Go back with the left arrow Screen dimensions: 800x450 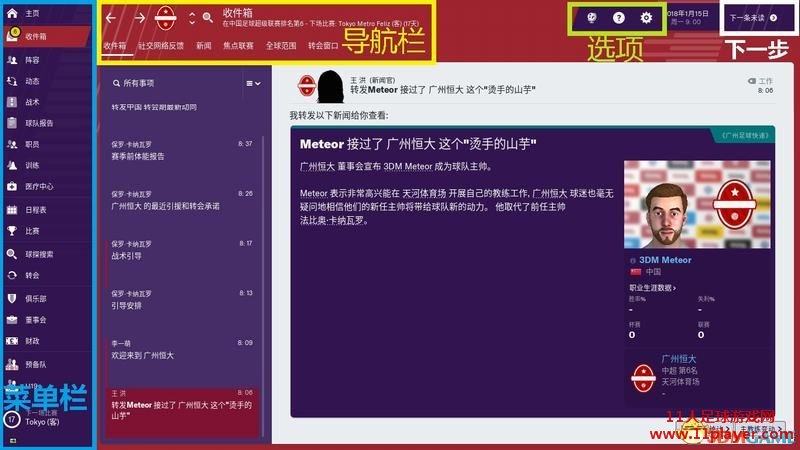coord(111,18)
